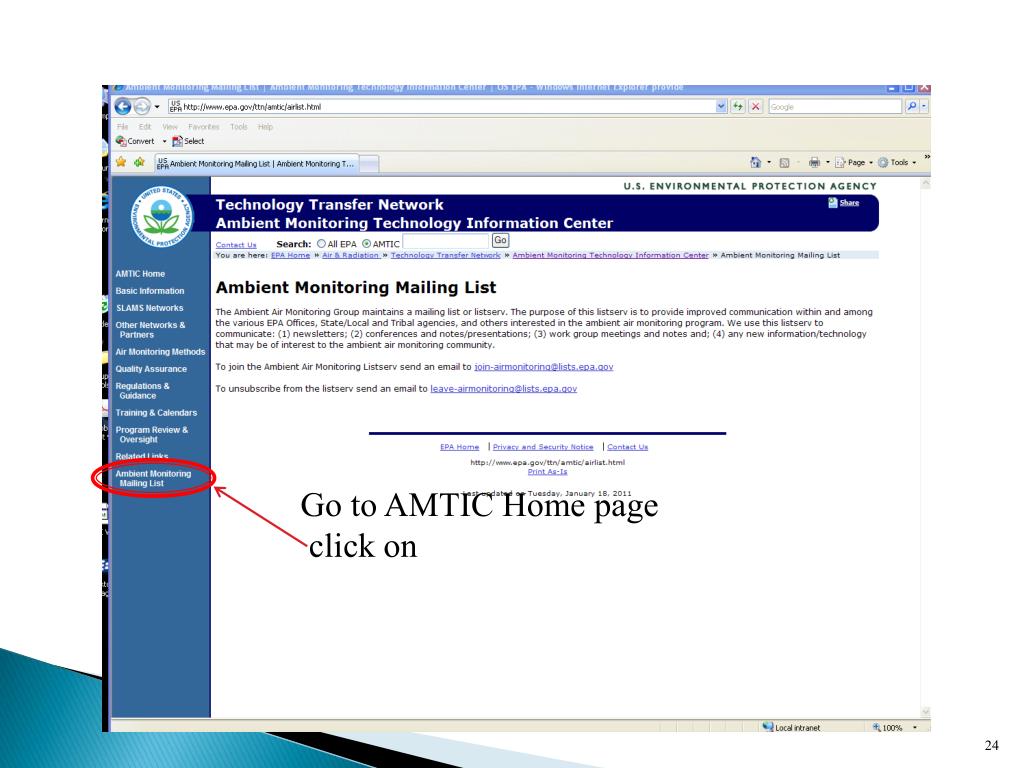Open Training & Calendars sidebar link
This screenshot has width=1024, height=768.
pos(156,412)
